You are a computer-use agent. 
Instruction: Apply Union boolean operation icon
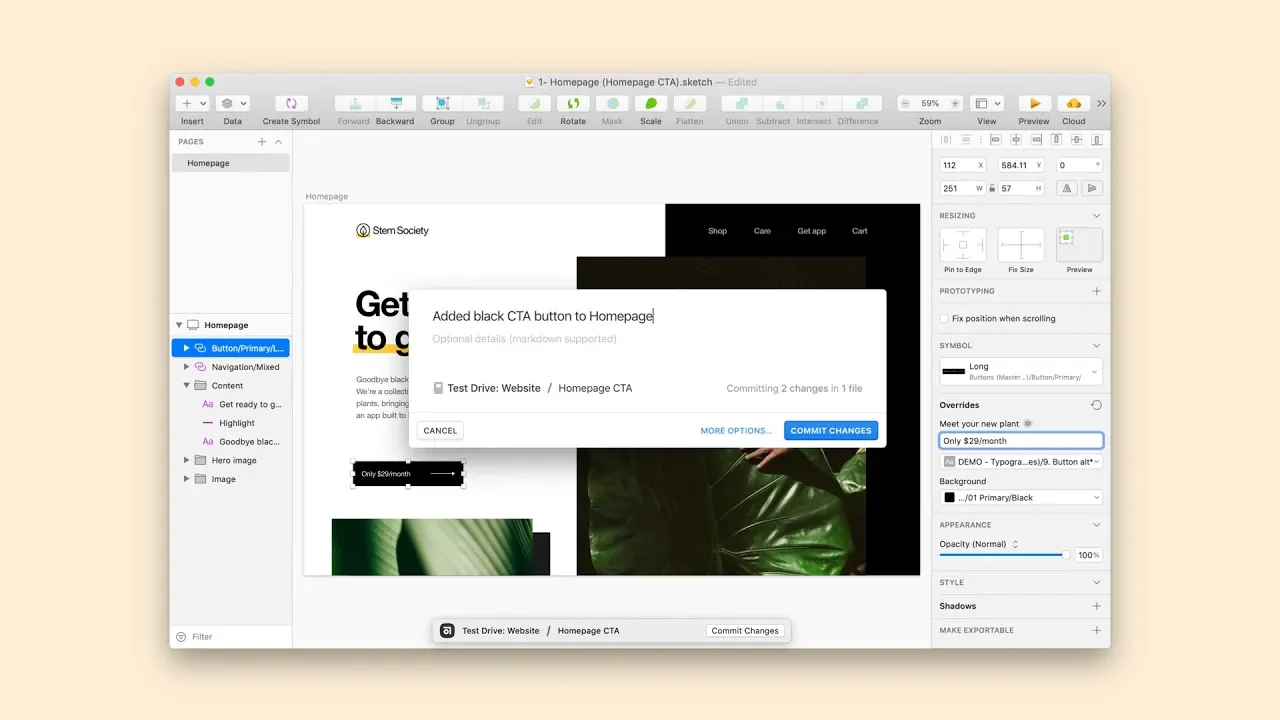(741, 103)
